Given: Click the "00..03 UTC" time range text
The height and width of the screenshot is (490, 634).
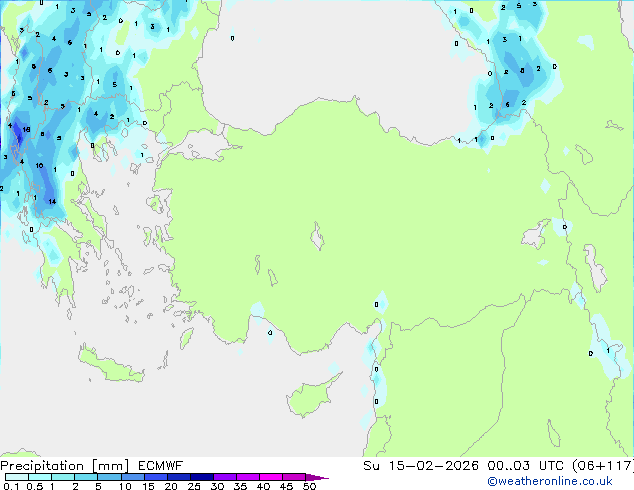Looking at the screenshot, I should (526, 466).
